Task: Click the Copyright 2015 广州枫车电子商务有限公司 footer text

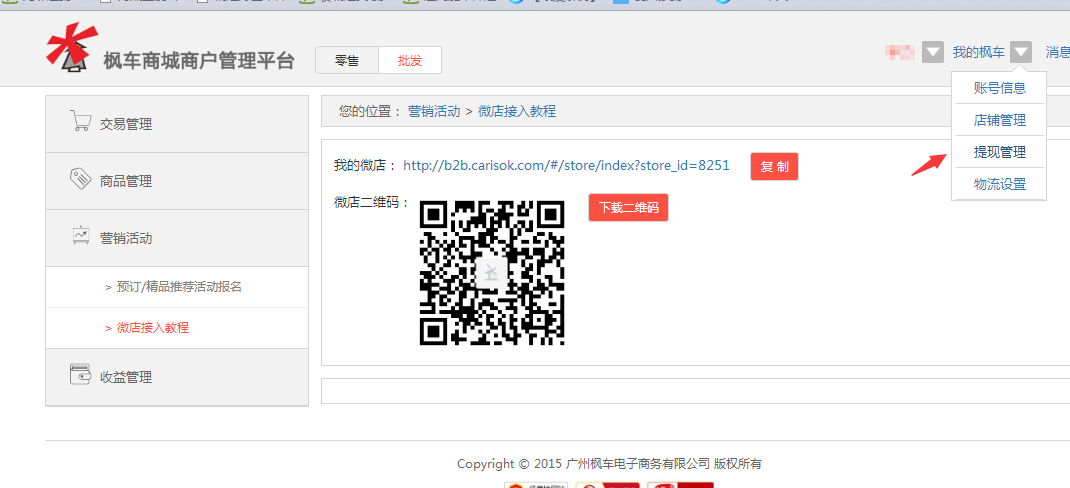Action: pyautogui.click(x=609, y=464)
